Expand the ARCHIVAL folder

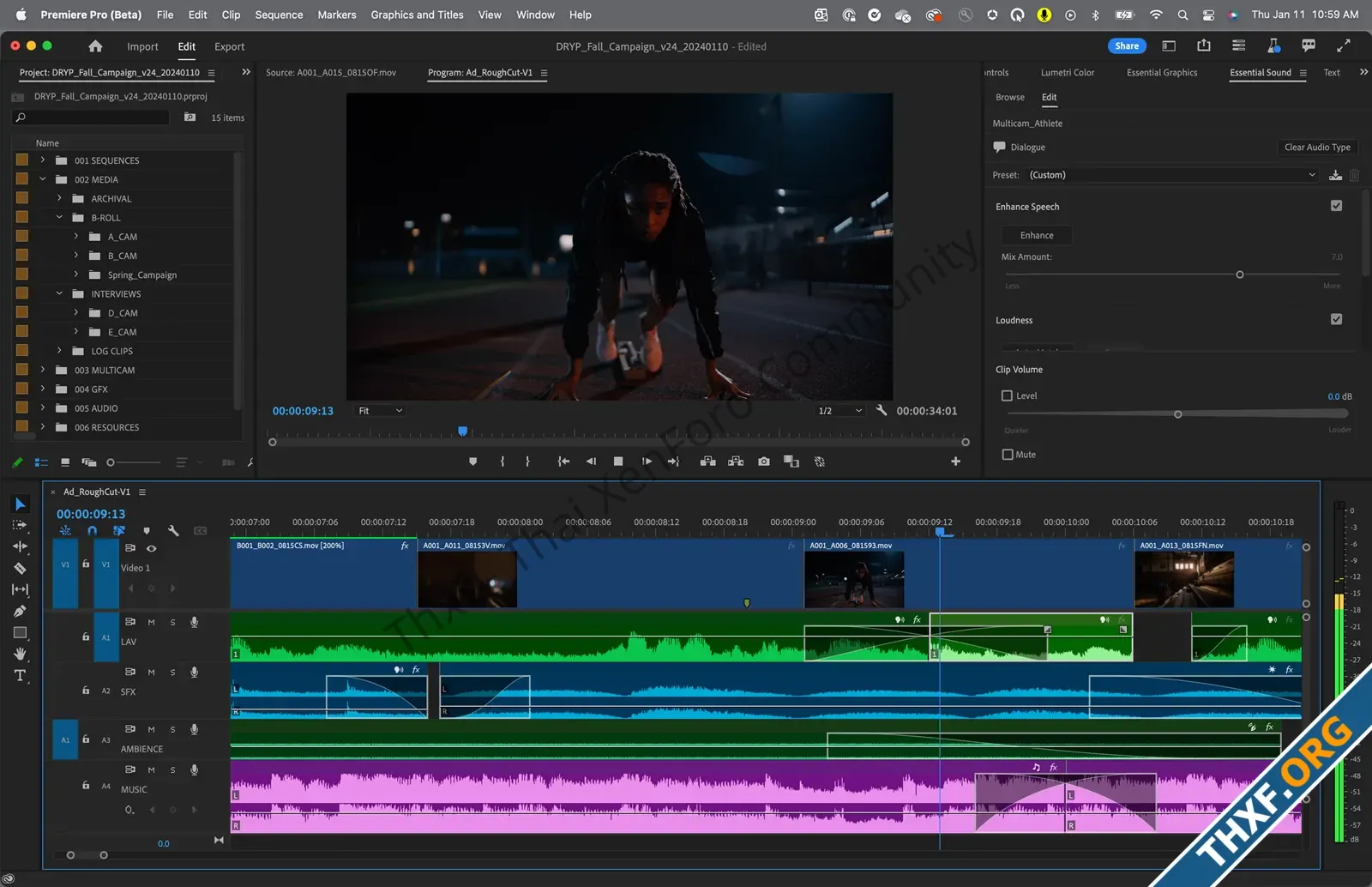click(x=59, y=198)
